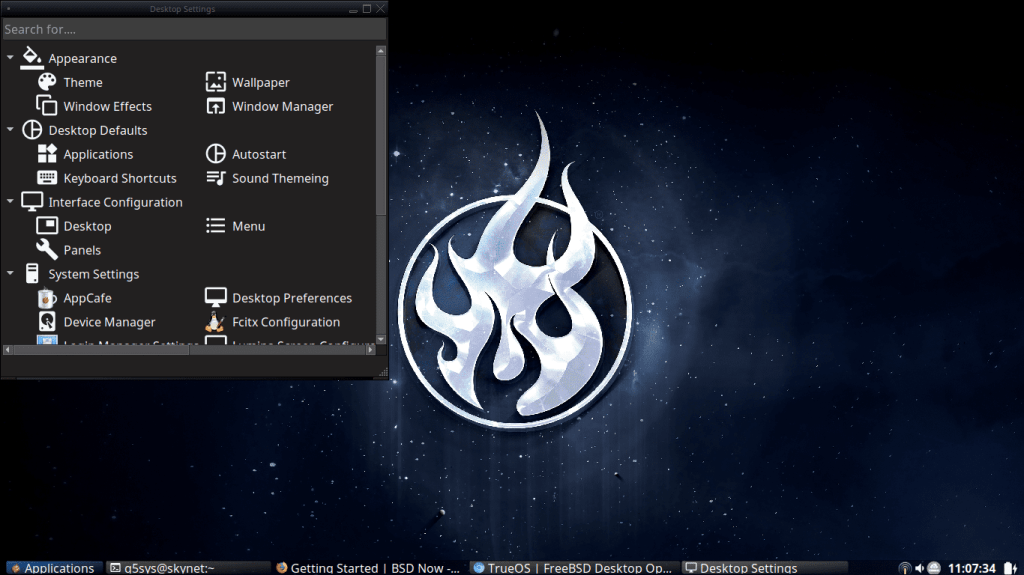Click the Sound Themeing music icon
The height and width of the screenshot is (575, 1024).
click(216, 178)
